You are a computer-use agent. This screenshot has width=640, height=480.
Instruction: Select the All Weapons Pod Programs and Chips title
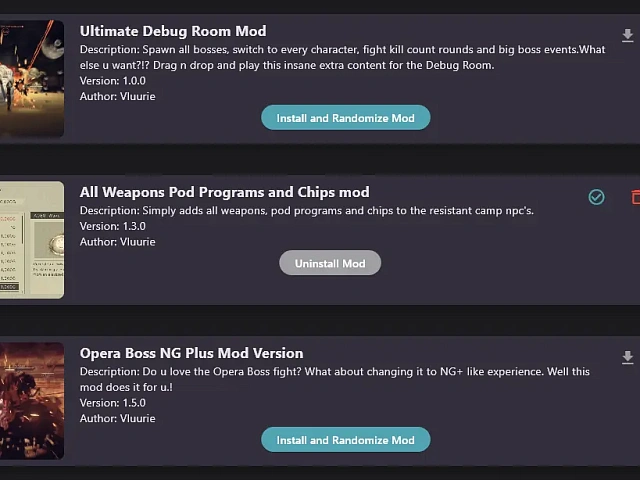[x=224, y=192]
